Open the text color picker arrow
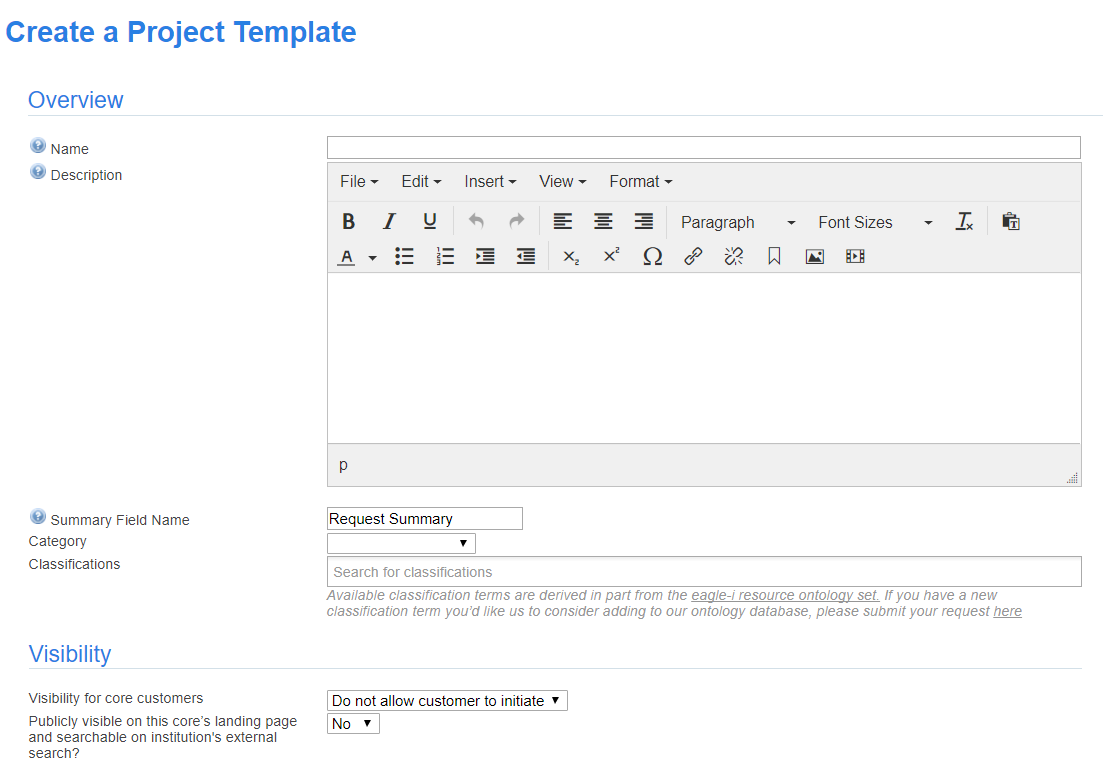Screen dimensions: 1103x777 pyautogui.click(x=372, y=258)
